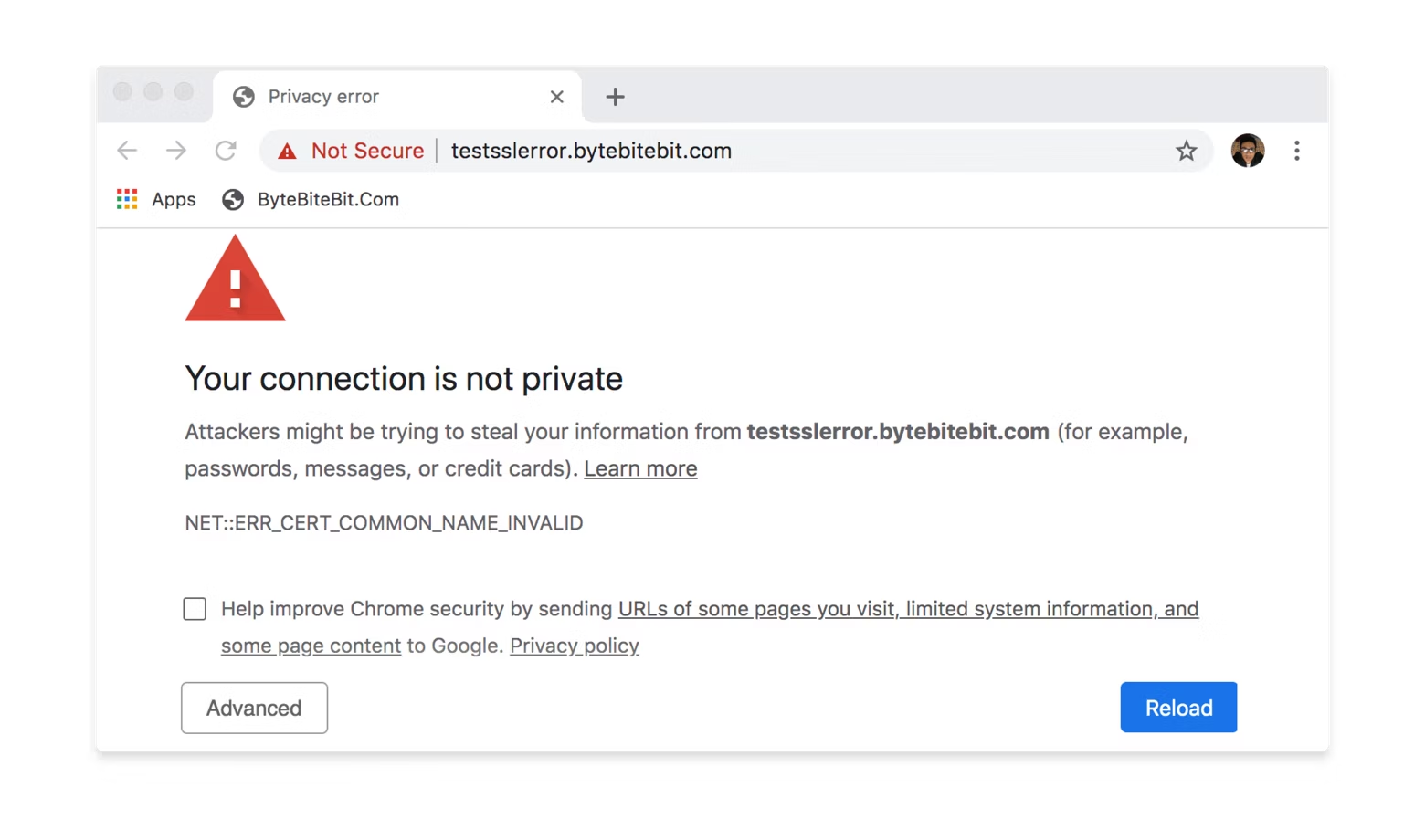Open Google's Privacy policy link
1425x840 pixels.
[x=574, y=646]
